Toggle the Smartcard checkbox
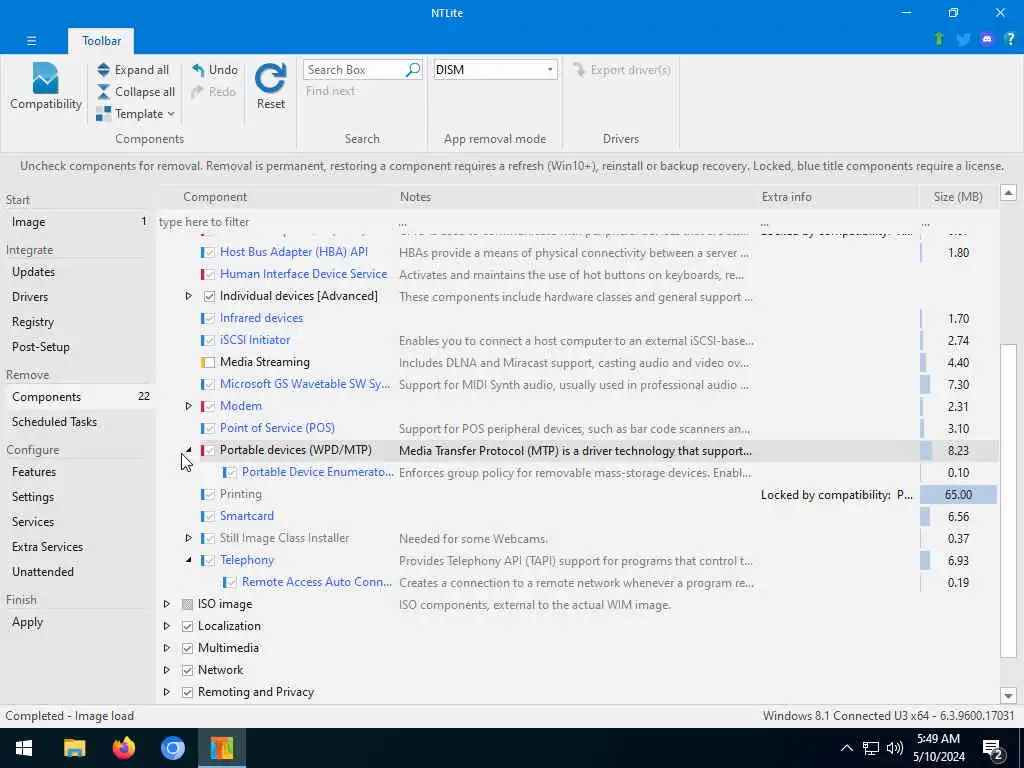 tap(209, 517)
